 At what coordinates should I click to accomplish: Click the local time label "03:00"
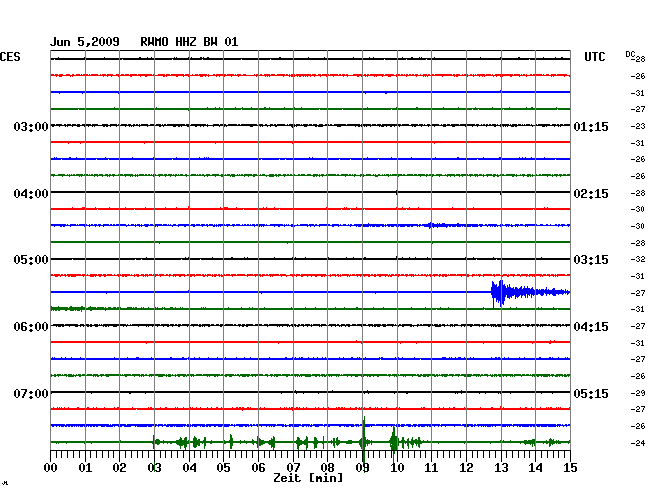coord(31,126)
